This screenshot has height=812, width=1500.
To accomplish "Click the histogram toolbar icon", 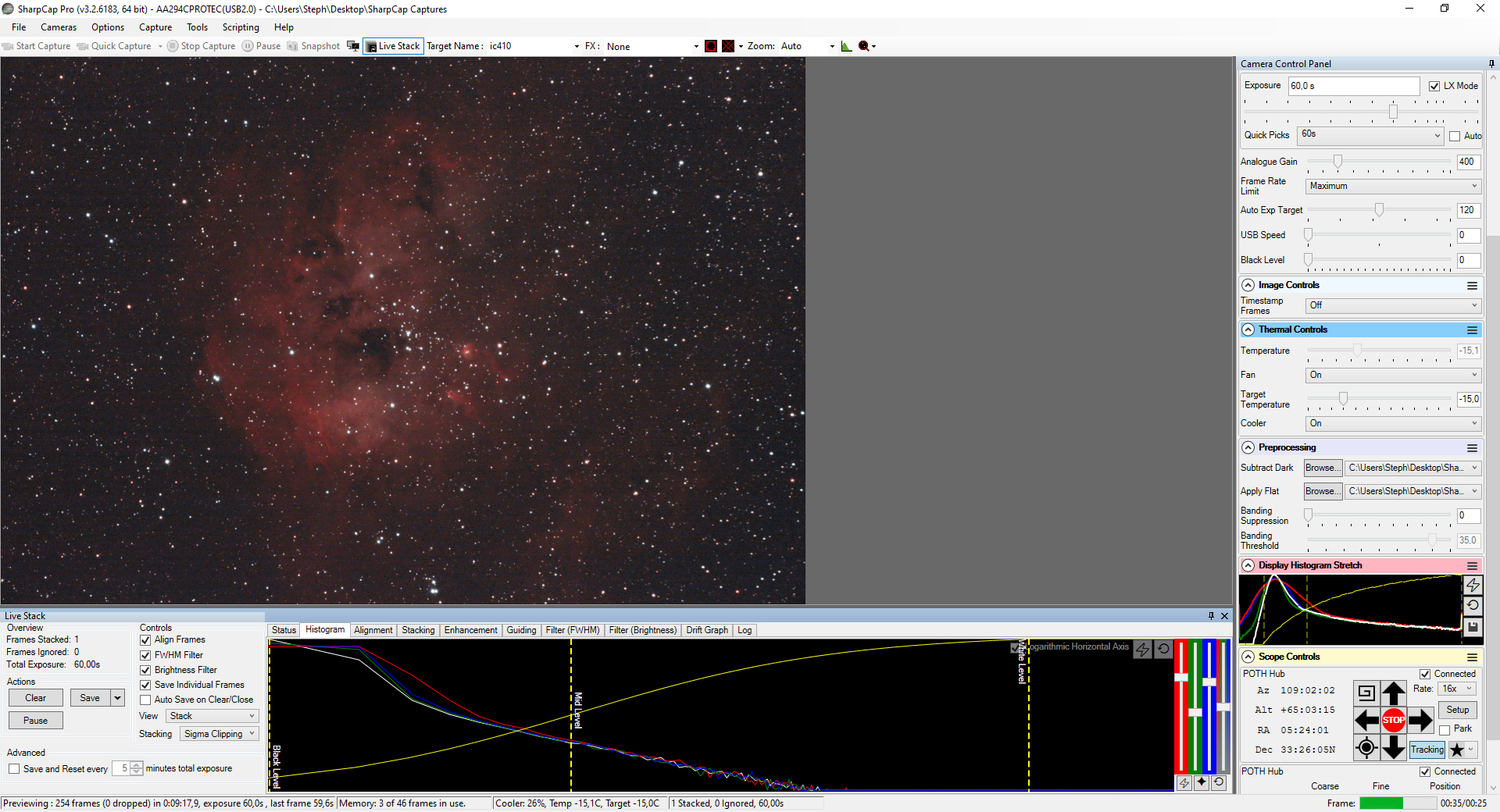I will (846, 46).
